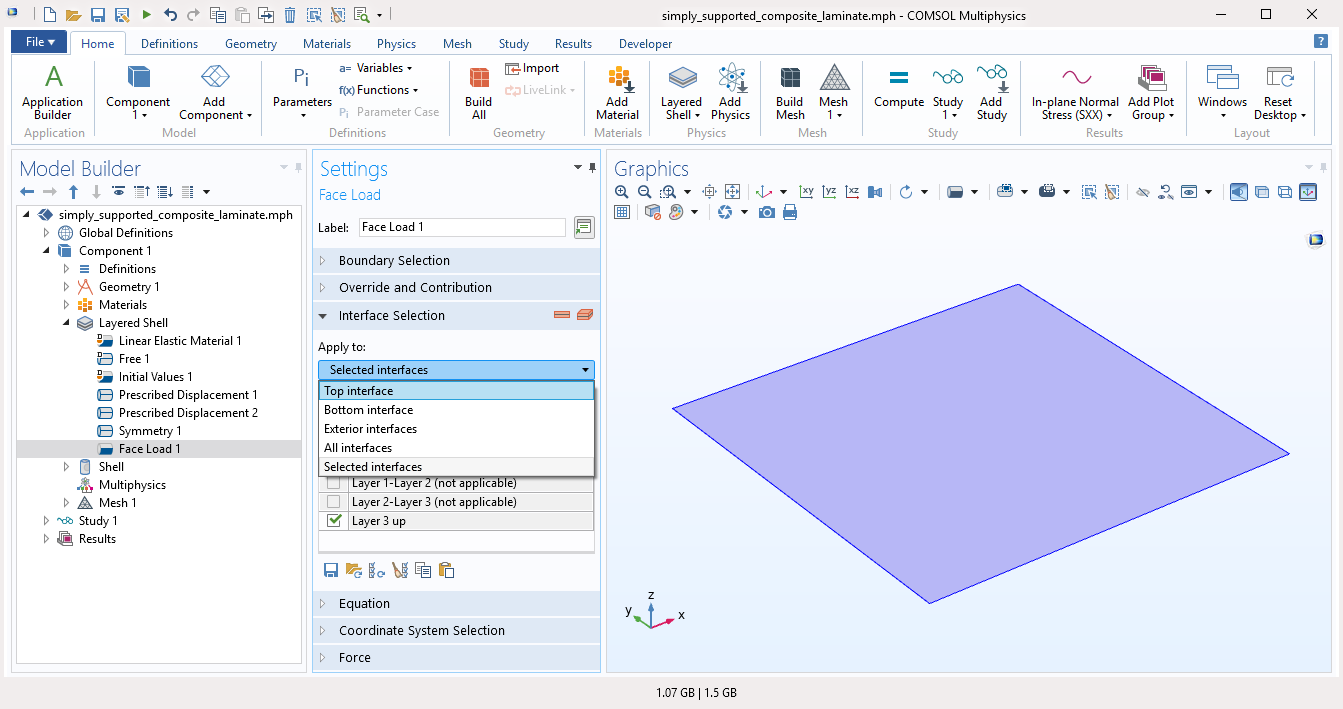The image size is (1343, 709).
Task: Uncheck the Layer 3 up checkbox
Action: [334, 521]
